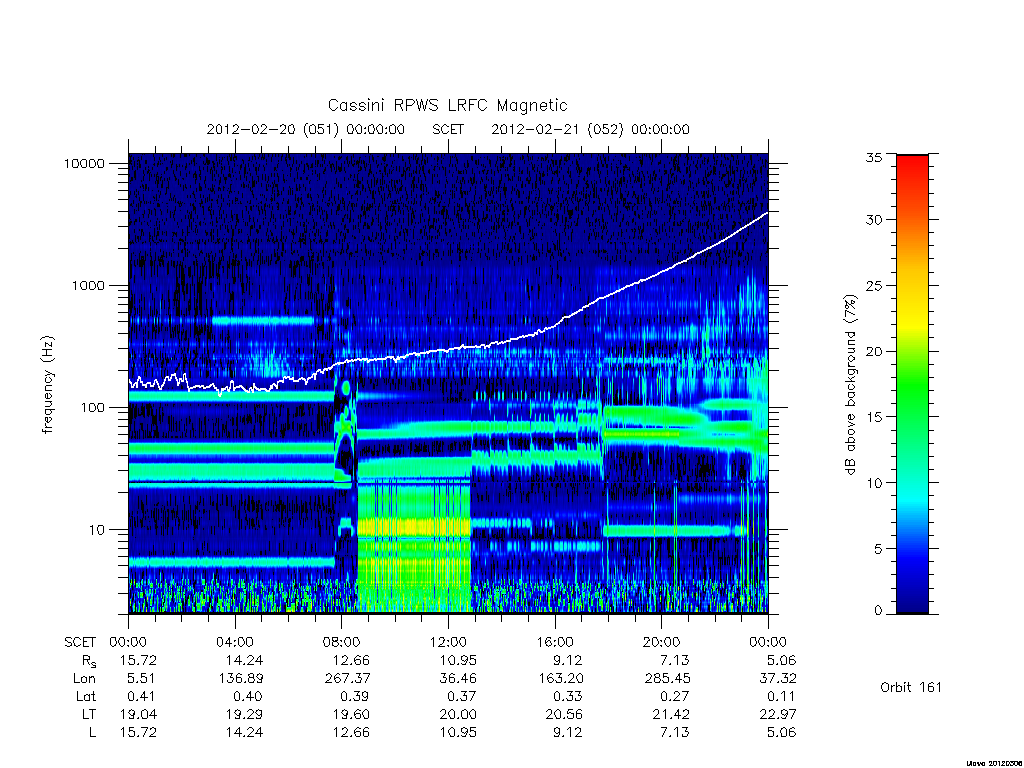
Task: Click the LT value '20.00'
Action: pyautogui.click(x=457, y=714)
